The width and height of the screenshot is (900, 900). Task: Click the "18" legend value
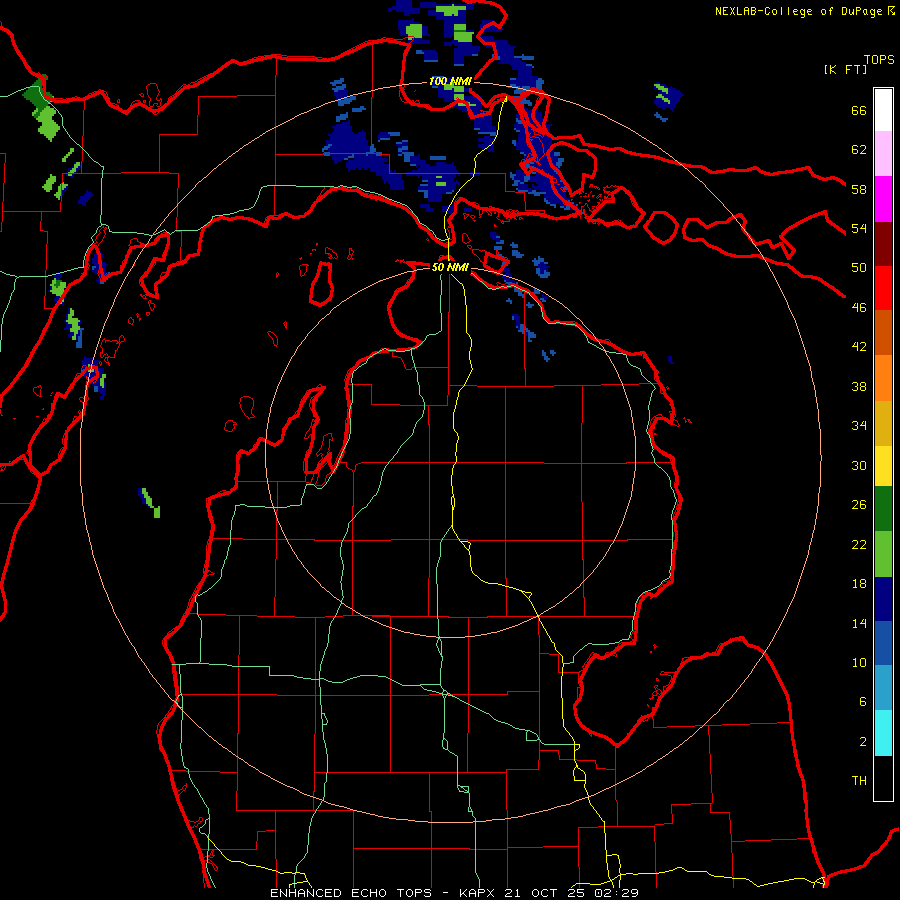point(859,584)
